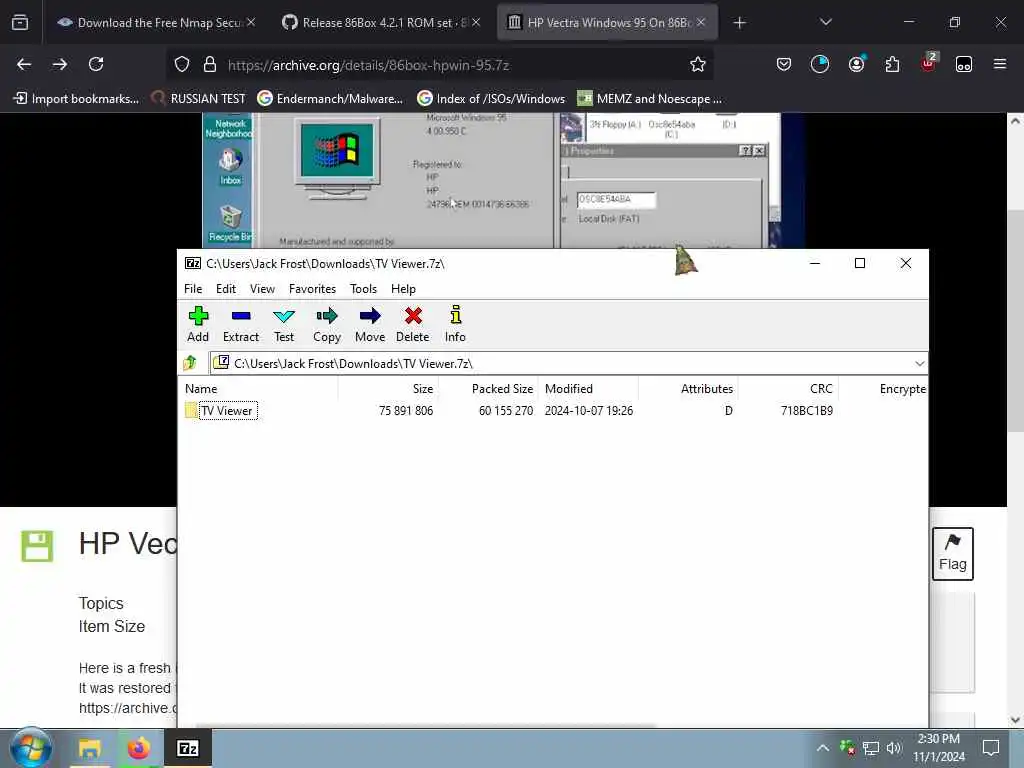Click the site lock security icon
The height and width of the screenshot is (768, 1024).
click(210, 64)
